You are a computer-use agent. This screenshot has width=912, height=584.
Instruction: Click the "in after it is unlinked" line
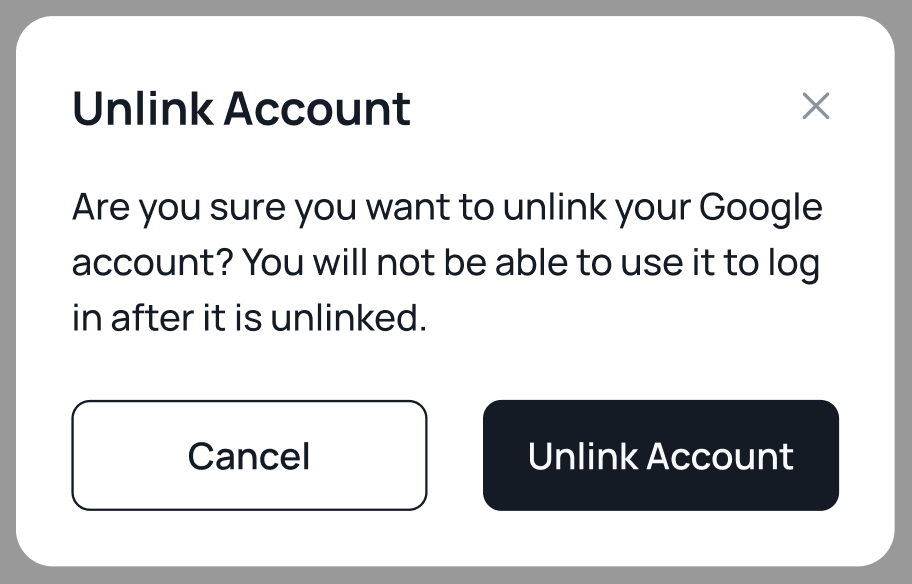[x=249, y=320]
